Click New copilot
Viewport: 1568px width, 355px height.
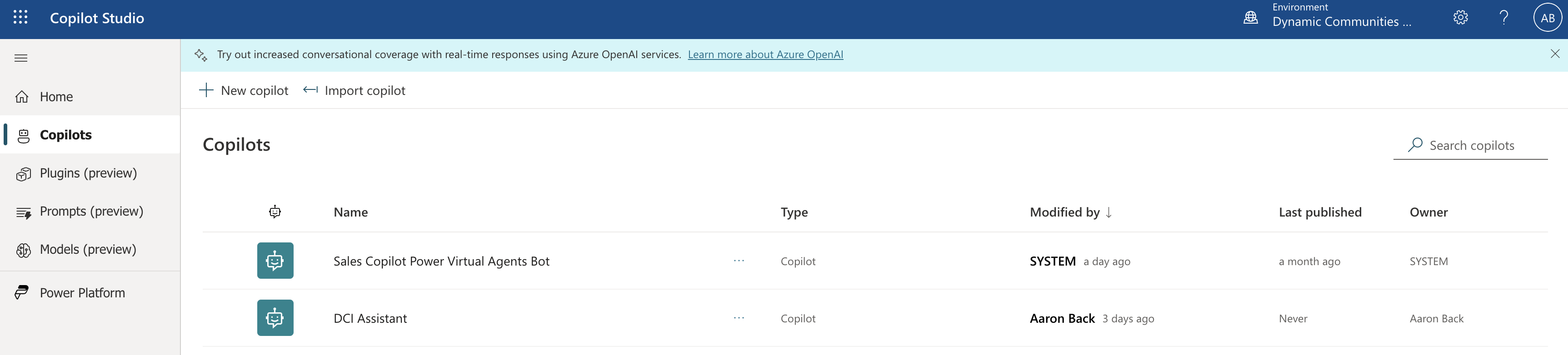pyautogui.click(x=244, y=91)
